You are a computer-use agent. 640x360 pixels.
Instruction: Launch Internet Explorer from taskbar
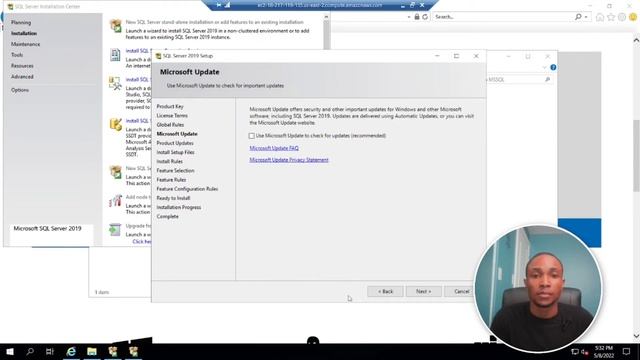71,351
